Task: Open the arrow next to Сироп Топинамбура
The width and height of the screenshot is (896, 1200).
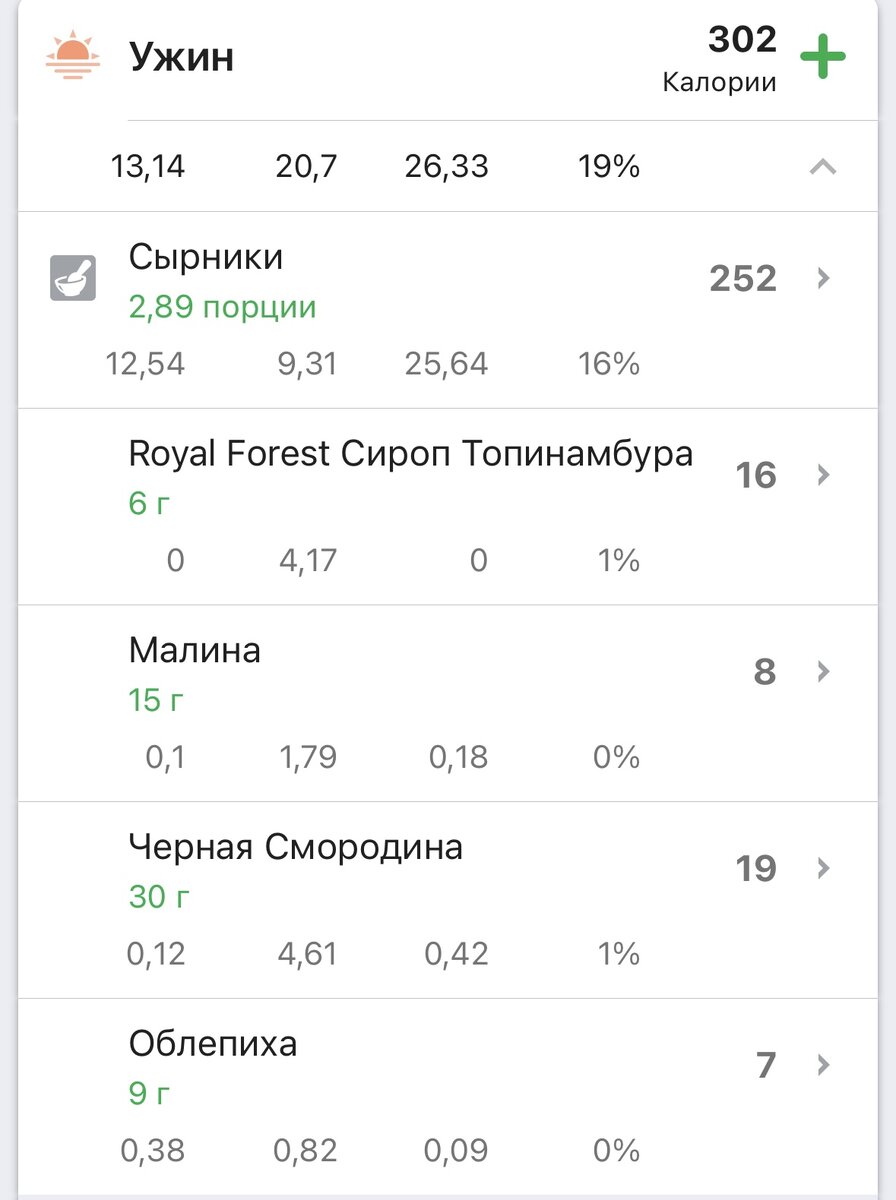Action: pos(824,474)
